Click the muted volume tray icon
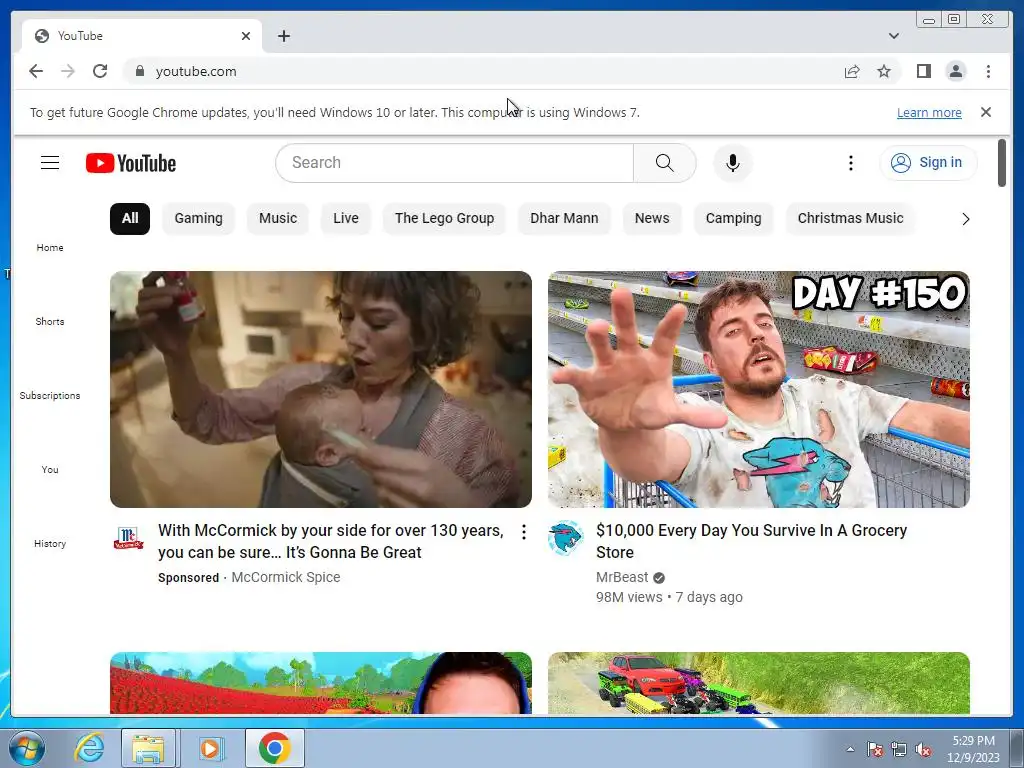Screen dimensions: 1024x768 [923, 749]
